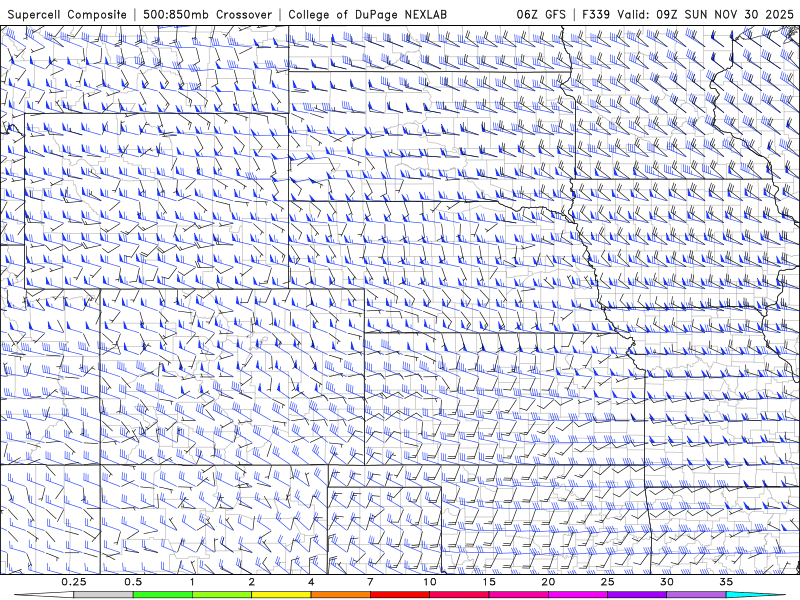
Task: Click the 0.5 legend value
Action: coord(133,582)
